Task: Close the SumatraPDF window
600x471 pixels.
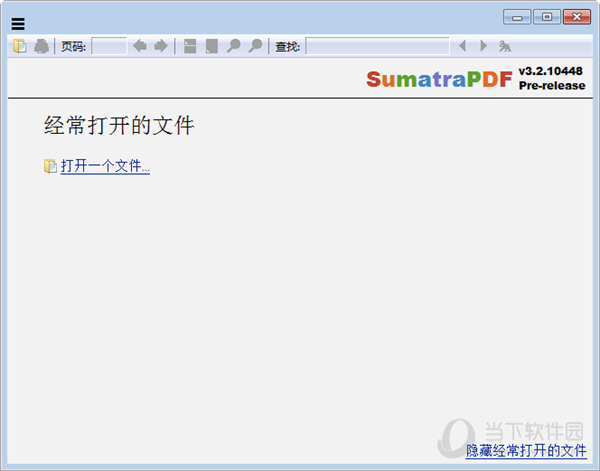Action: [x=577, y=17]
